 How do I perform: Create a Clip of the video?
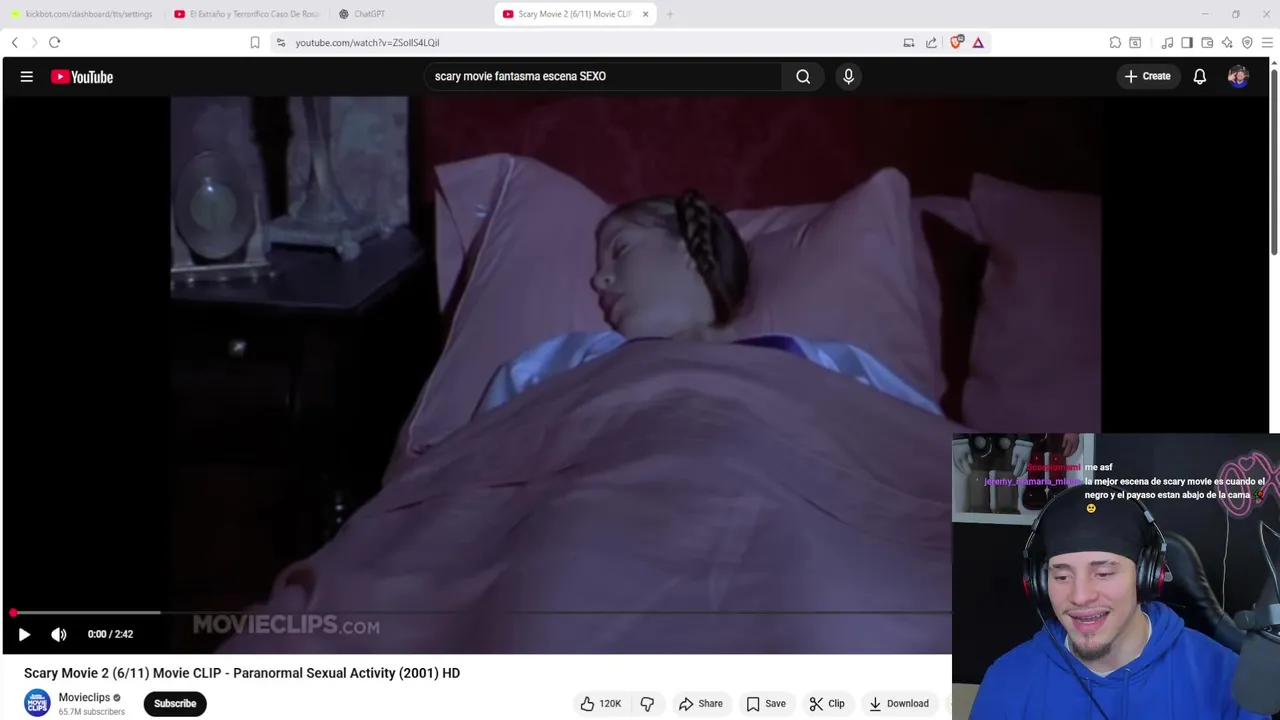coord(827,704)
